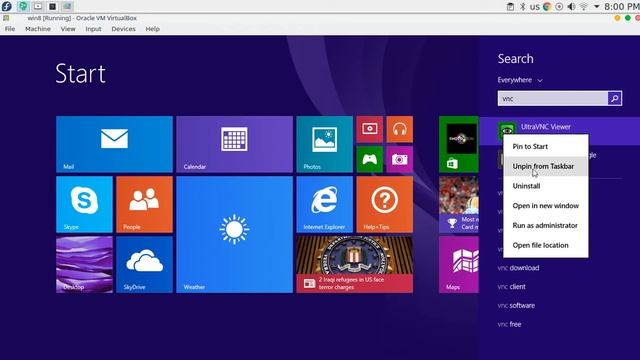Open the VirtualBox Machine menu
The width and height of the screenshot is (640, 360).
pos(38,29)
